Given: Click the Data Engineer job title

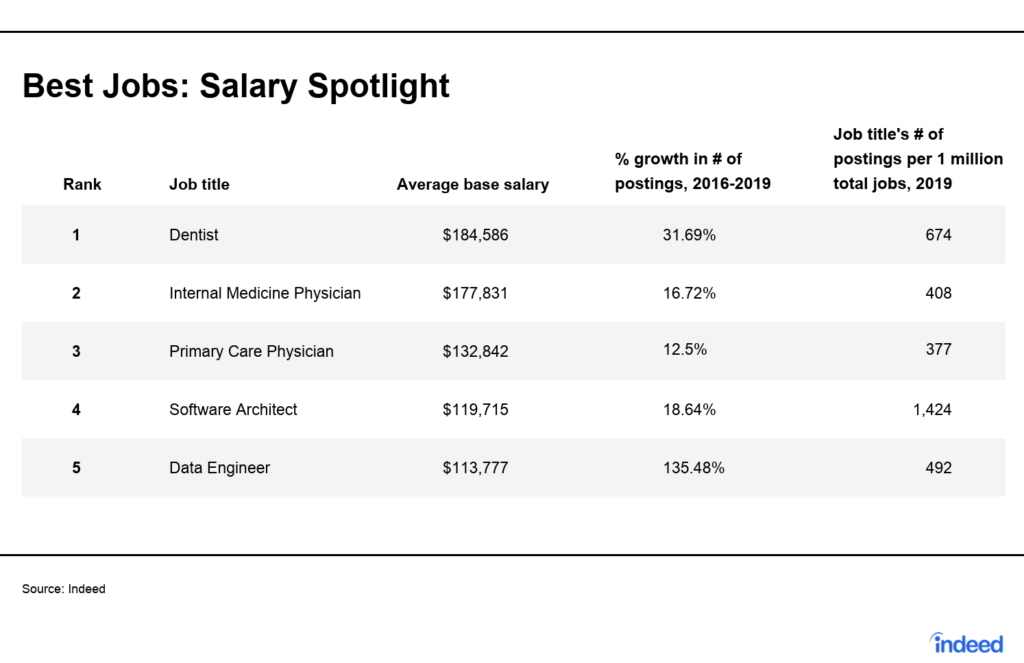Looking at the screenshot, I should click(219, 468).
